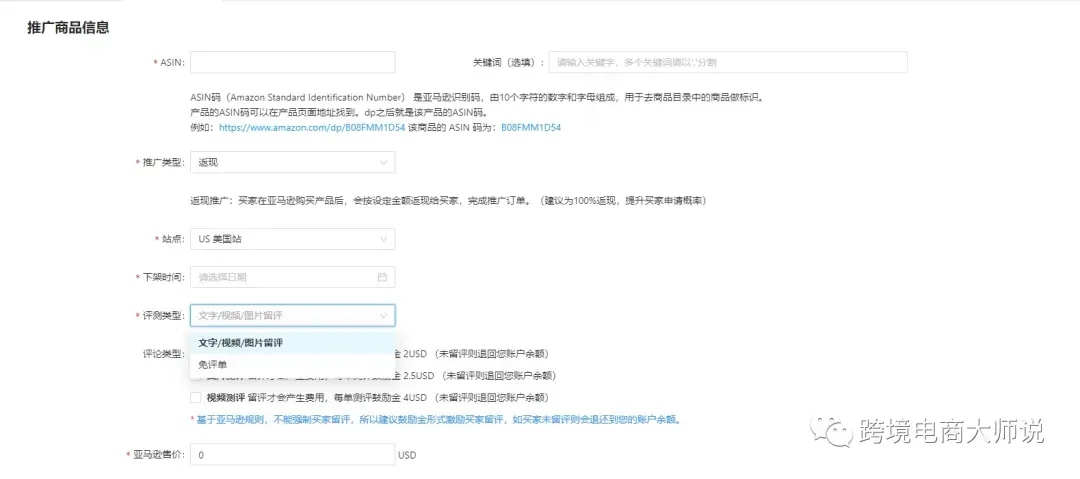The width and height of the screenshot is (1080, 479).
Task: Click the blue B08FMM1D54 ASIN code link
Action: [531, 128]
